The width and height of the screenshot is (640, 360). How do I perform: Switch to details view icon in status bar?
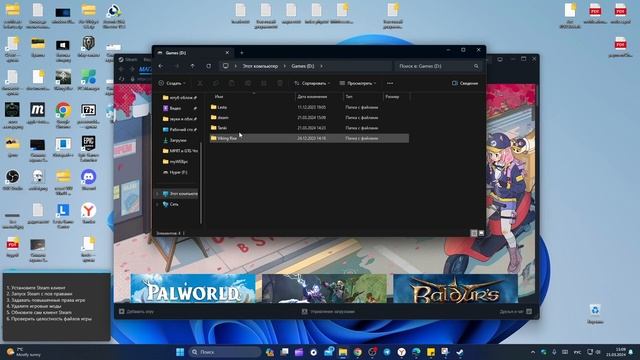473,233
